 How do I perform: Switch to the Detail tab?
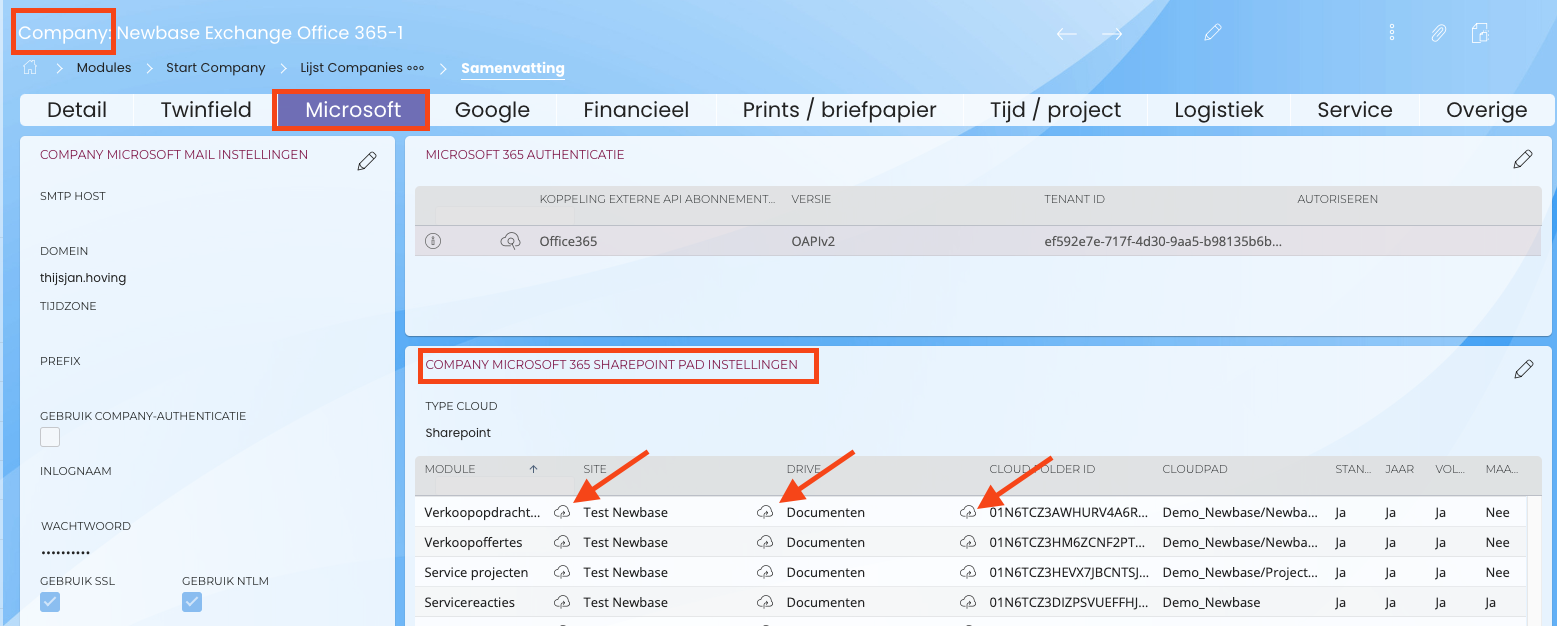[x=77, y=110]
